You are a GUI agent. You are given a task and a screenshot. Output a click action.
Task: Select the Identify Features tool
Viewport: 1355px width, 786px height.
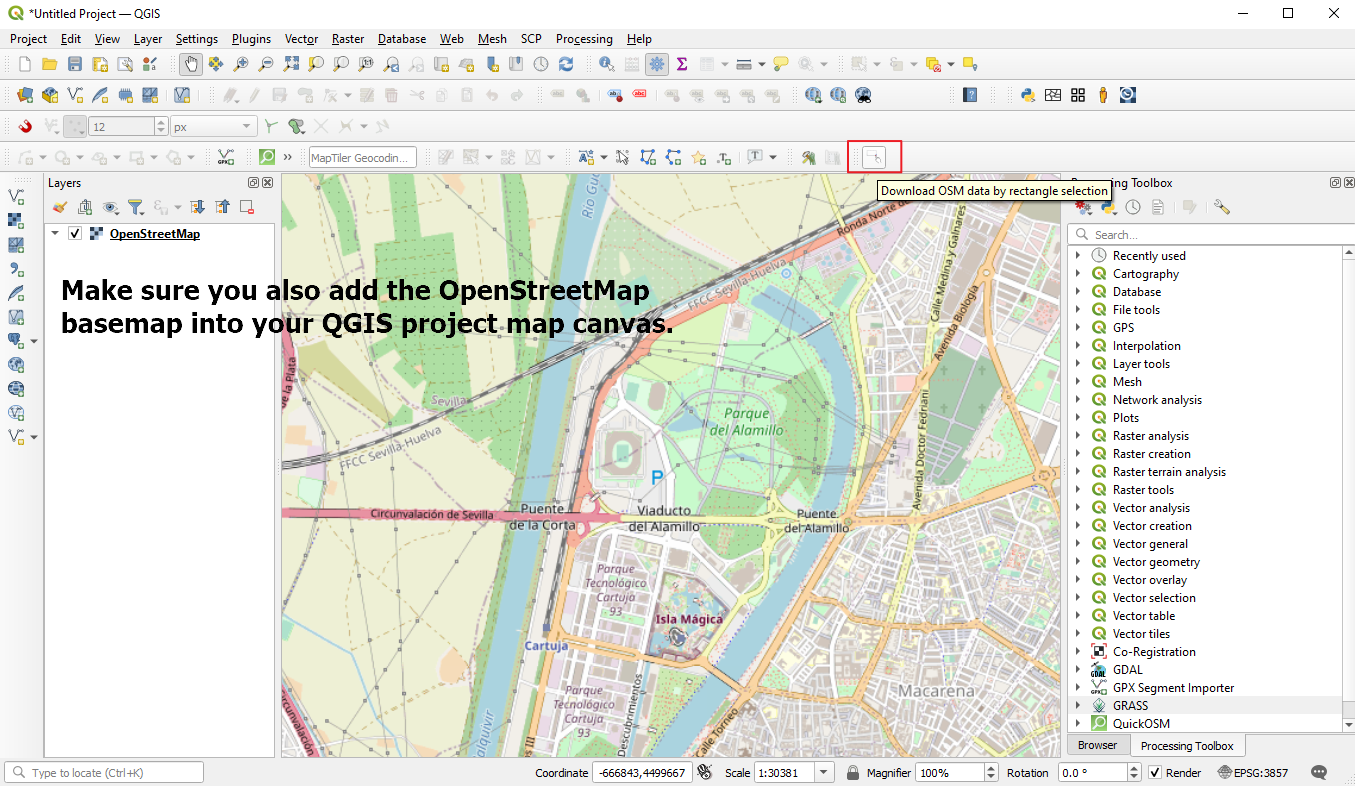point(604,63)
